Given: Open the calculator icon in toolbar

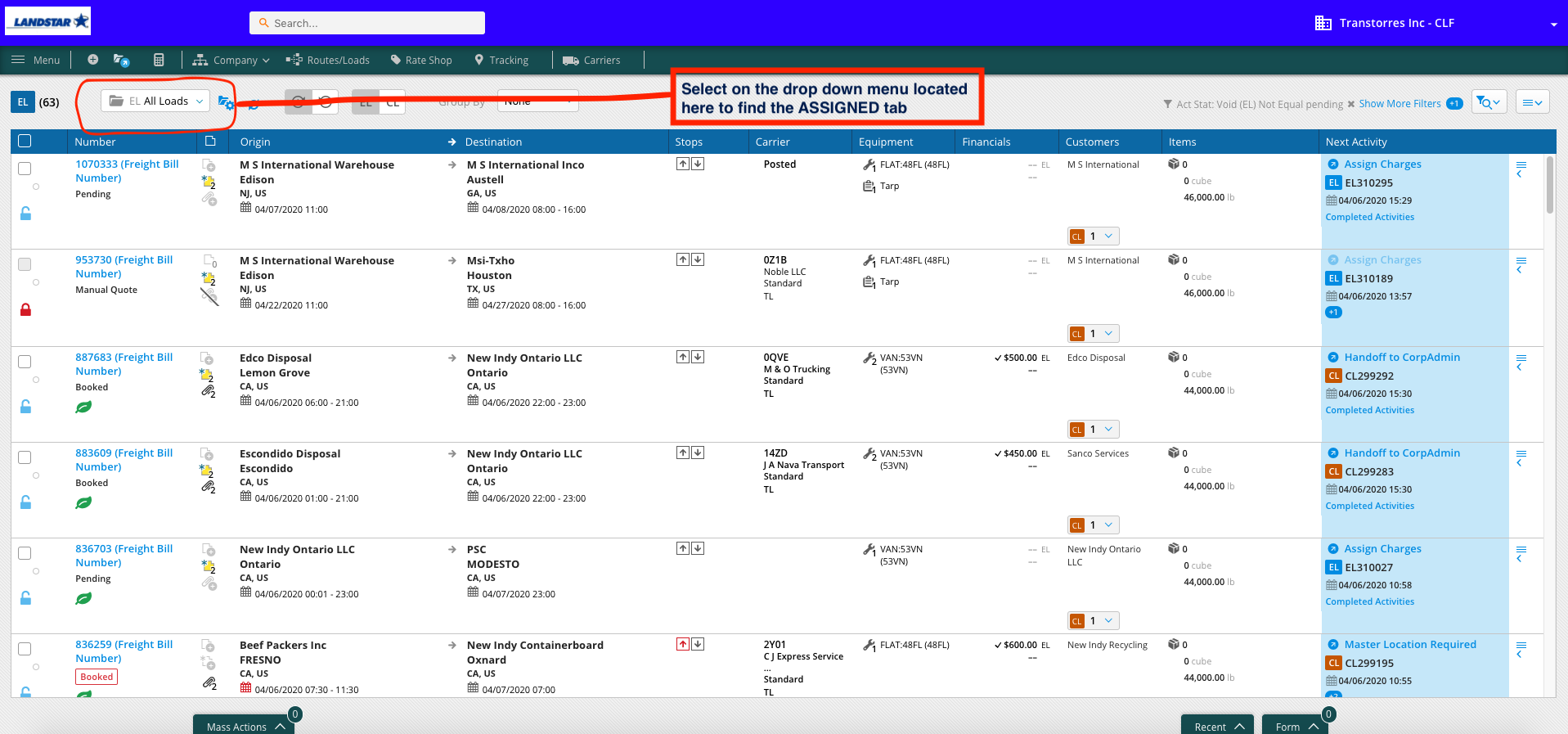Looking at the screenshot, I should pyautogui.click(x=159, y=60).
